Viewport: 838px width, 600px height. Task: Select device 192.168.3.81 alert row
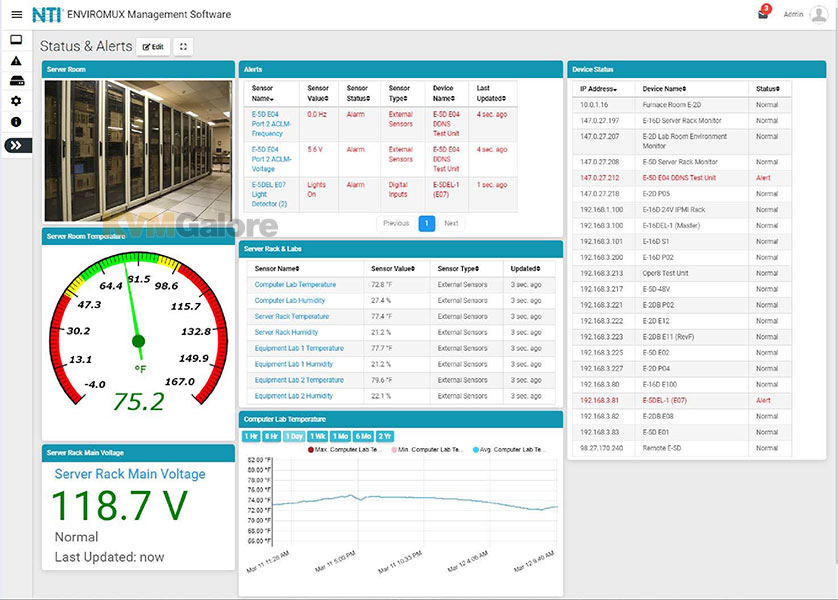pyautogui.click(x=681, y=400)
